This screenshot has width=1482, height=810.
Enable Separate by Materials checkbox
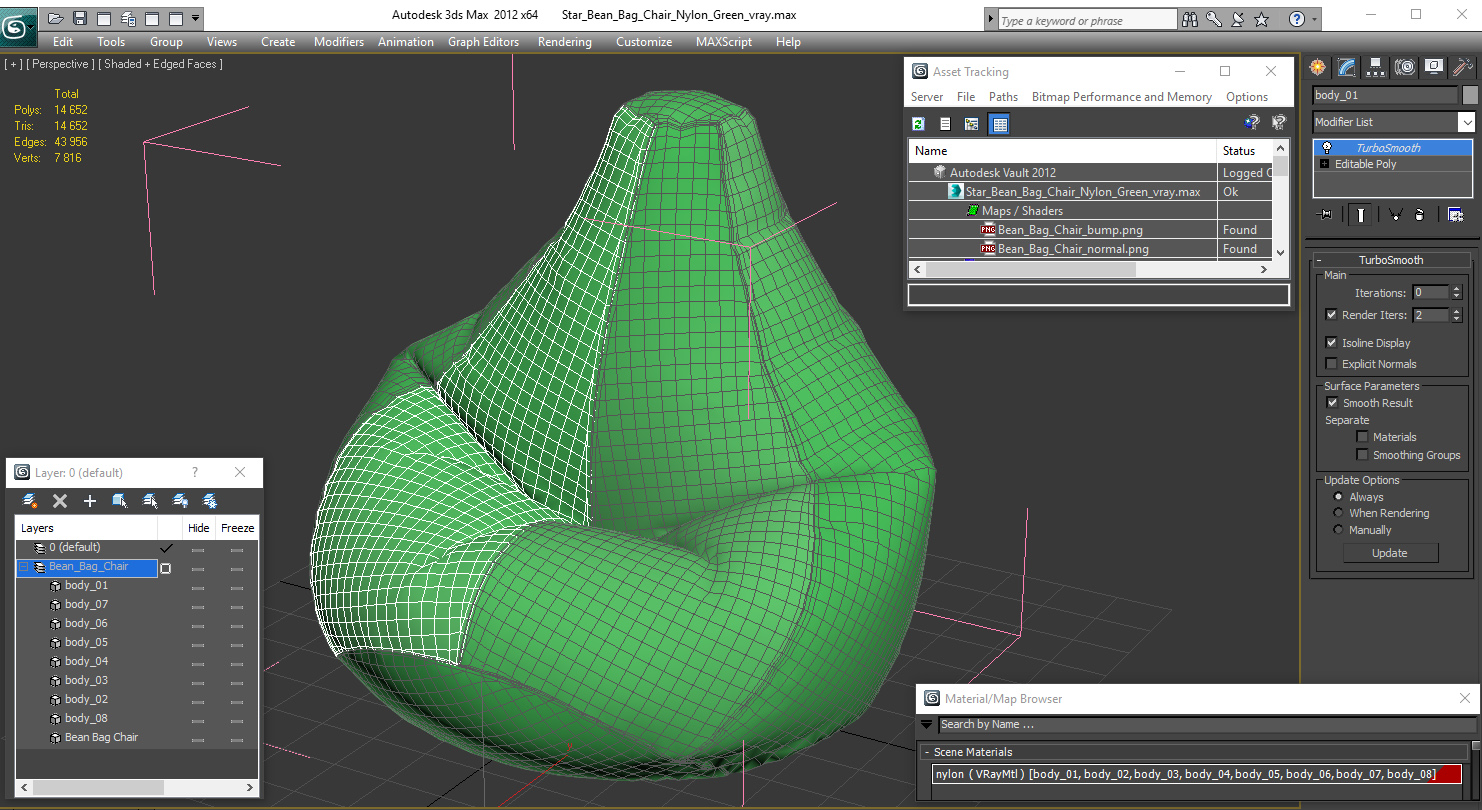click(x=1362, y=437)
